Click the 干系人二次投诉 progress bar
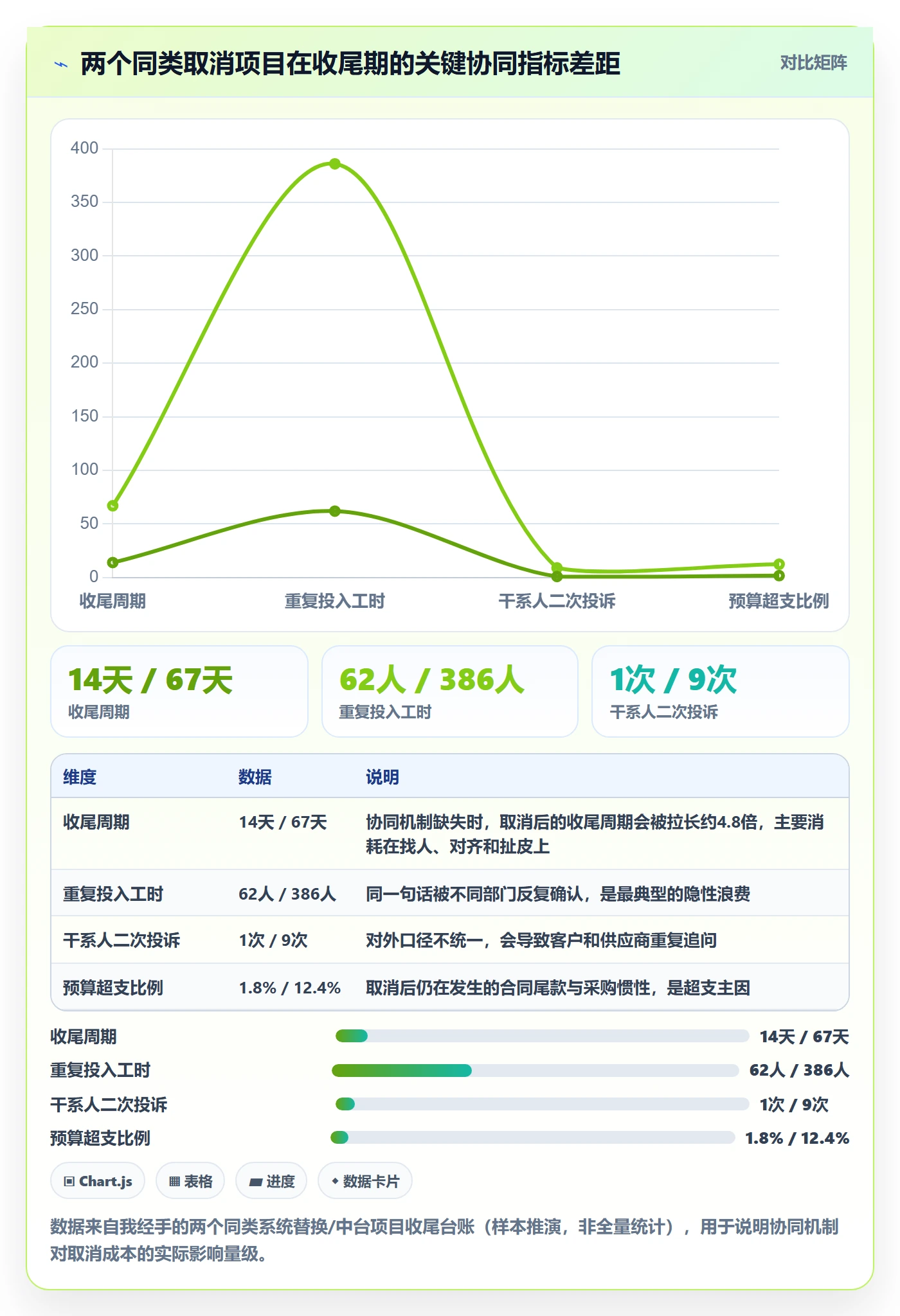This screenshot has width=900, height=1316. pyautogui.click(x=543, y=1104)
